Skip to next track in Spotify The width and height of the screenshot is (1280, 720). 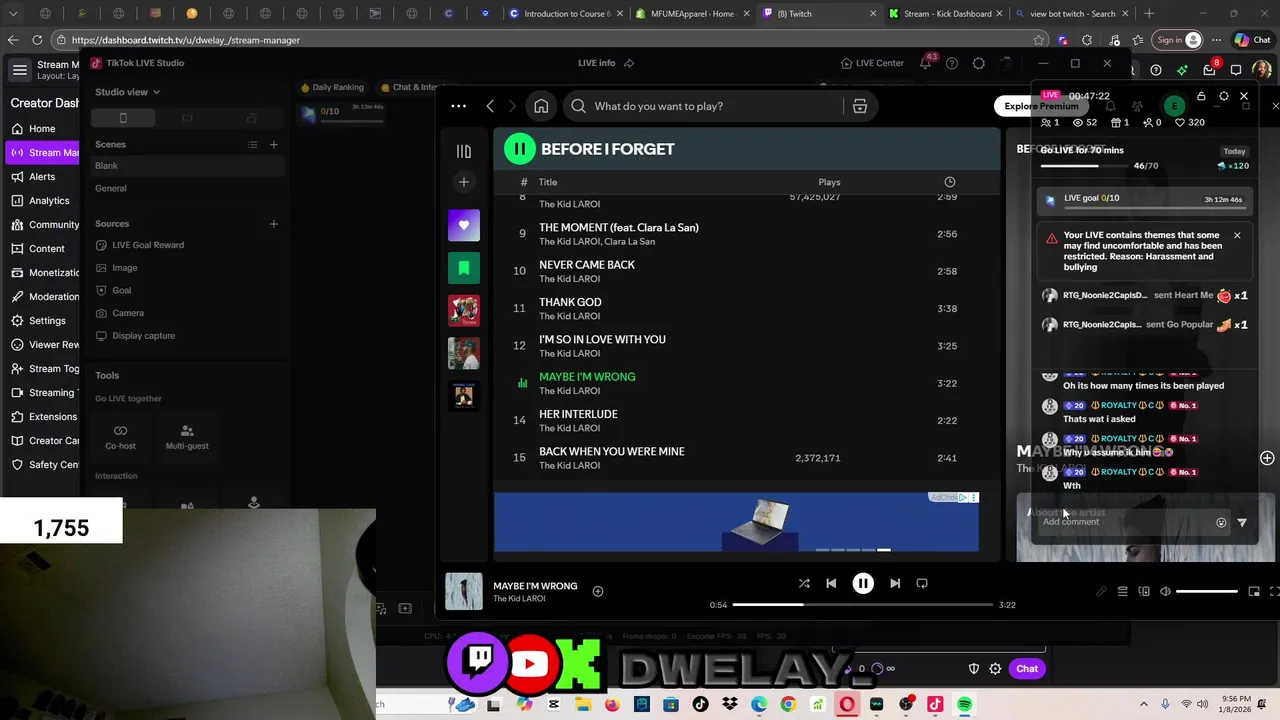[895, 583]
